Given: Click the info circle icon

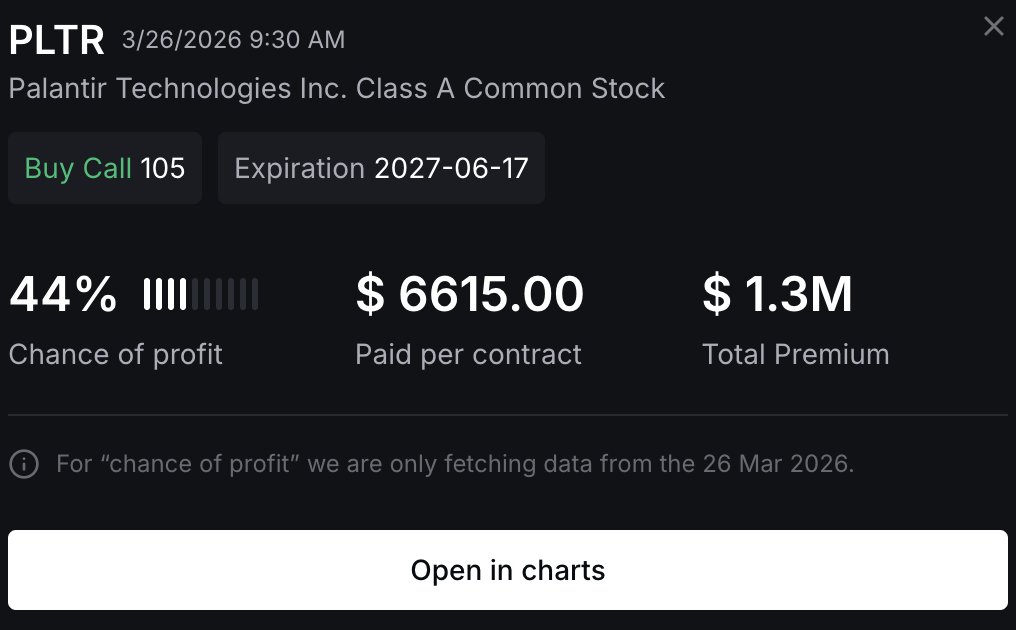Looking at the screenshot, I should point(24,464).
